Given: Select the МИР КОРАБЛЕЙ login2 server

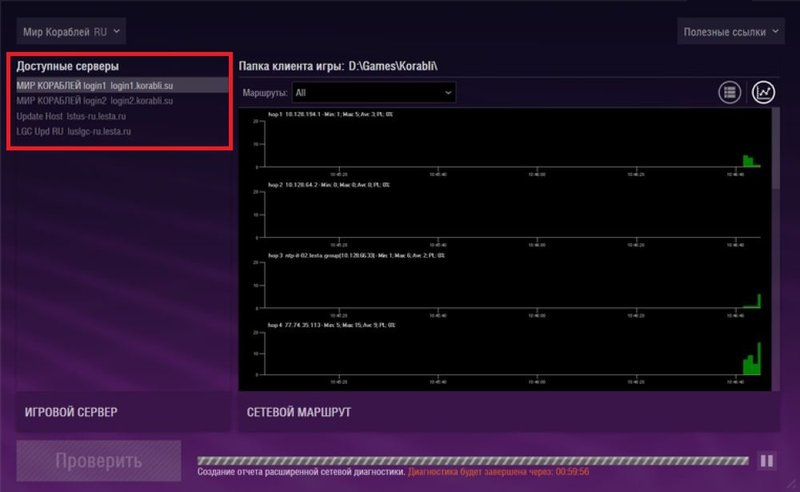Looking at the screenshot, I should [96, 101].
